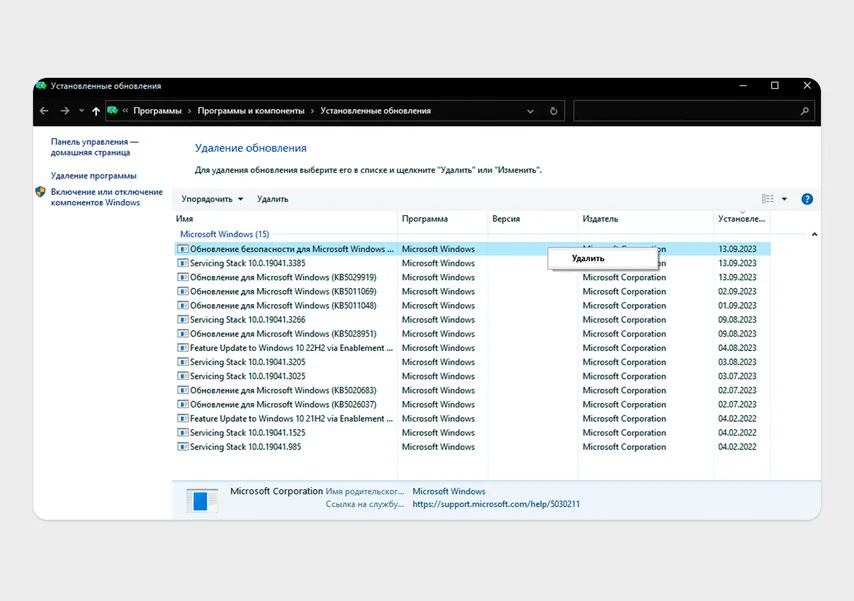This screenshot has width=854, height=601.
Task: Click icon of Servicing Stack 10.0.19041.1525
Action: pos(183,433)
